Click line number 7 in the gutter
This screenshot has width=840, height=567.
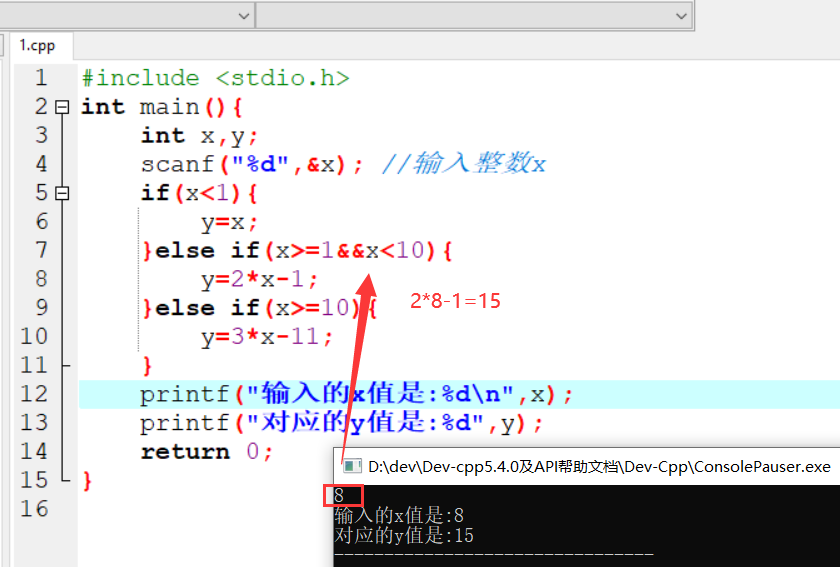(41, 250)
